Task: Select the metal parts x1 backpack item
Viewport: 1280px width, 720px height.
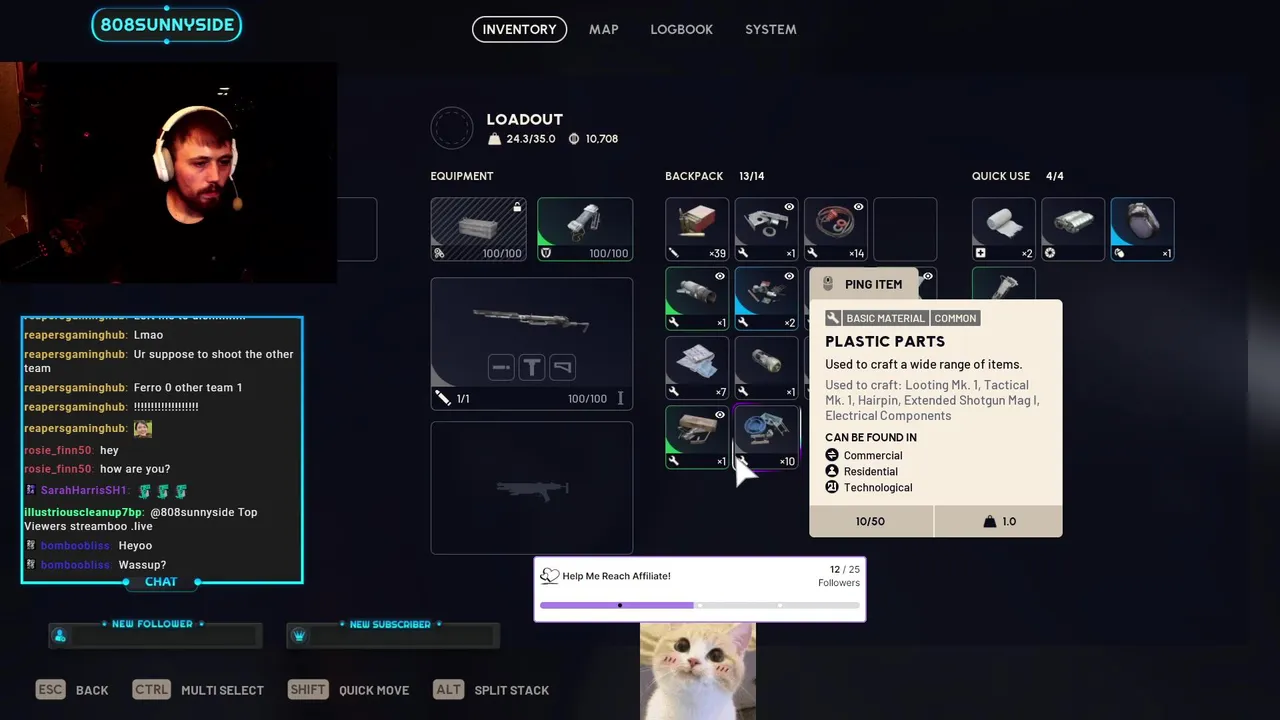Action: (766, 229)
